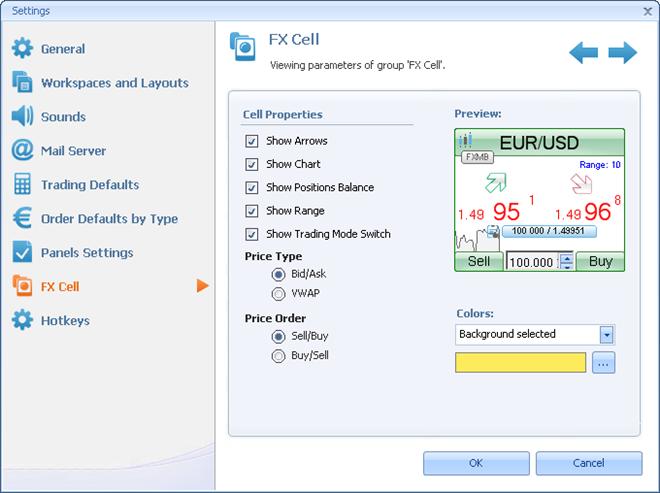Go to next settings group arrow
The height and width of the screenshot is (493, 660).
pyautogui.click(x=623, y=53)
